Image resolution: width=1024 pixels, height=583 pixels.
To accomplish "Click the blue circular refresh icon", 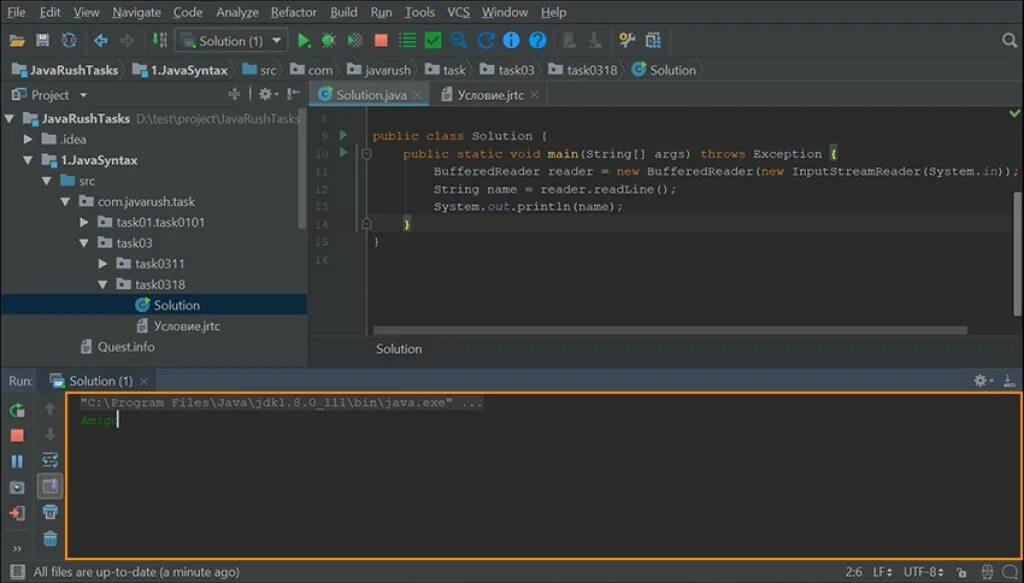I will [485, 40].
